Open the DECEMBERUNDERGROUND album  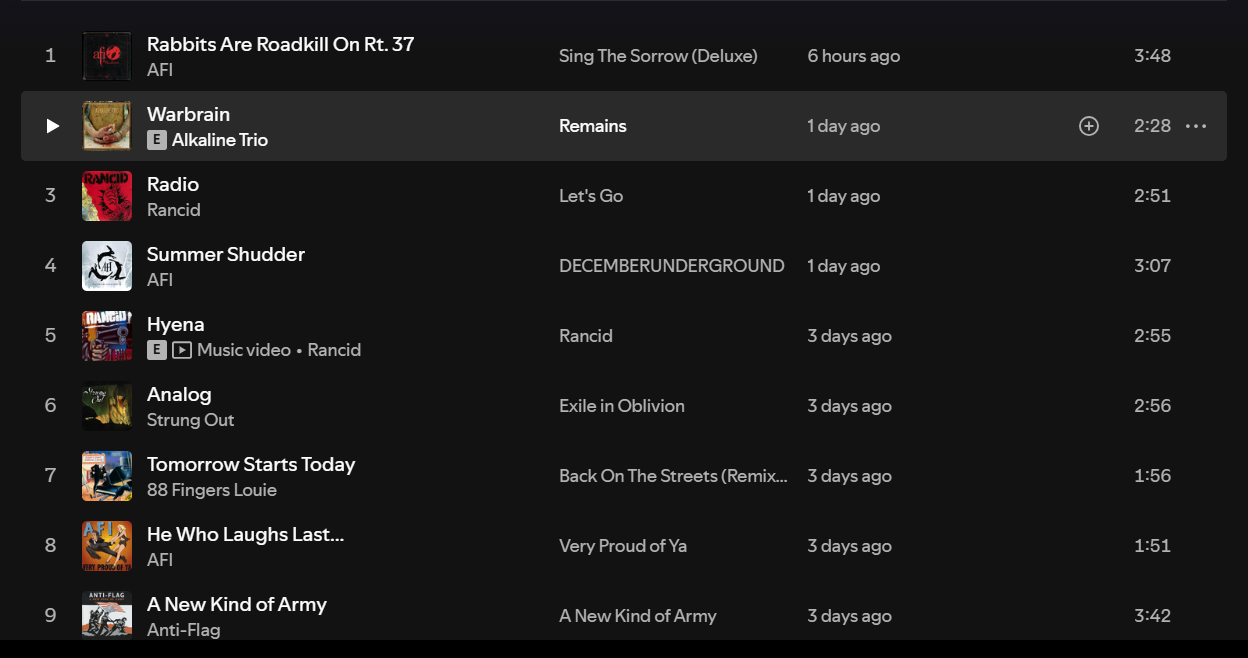(672, 266)
